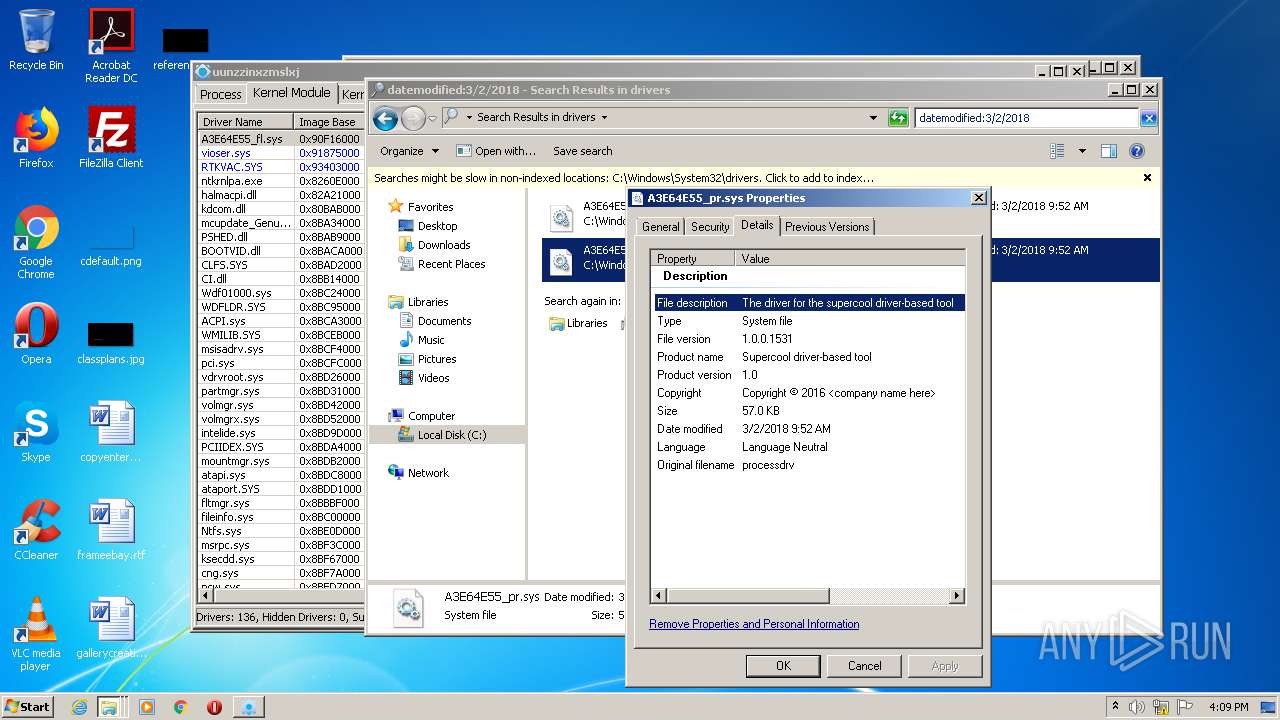Click the Libraries search-again location
This screenshot has height=720, width=1280.
[x=578, y=323]
